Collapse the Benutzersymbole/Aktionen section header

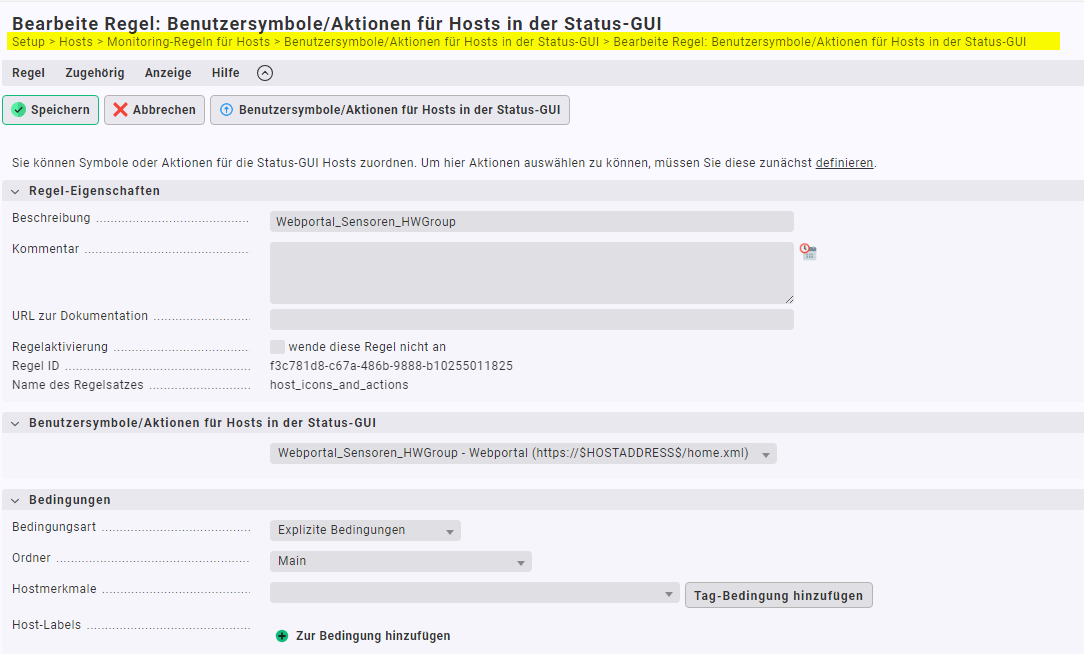(15, 423)
